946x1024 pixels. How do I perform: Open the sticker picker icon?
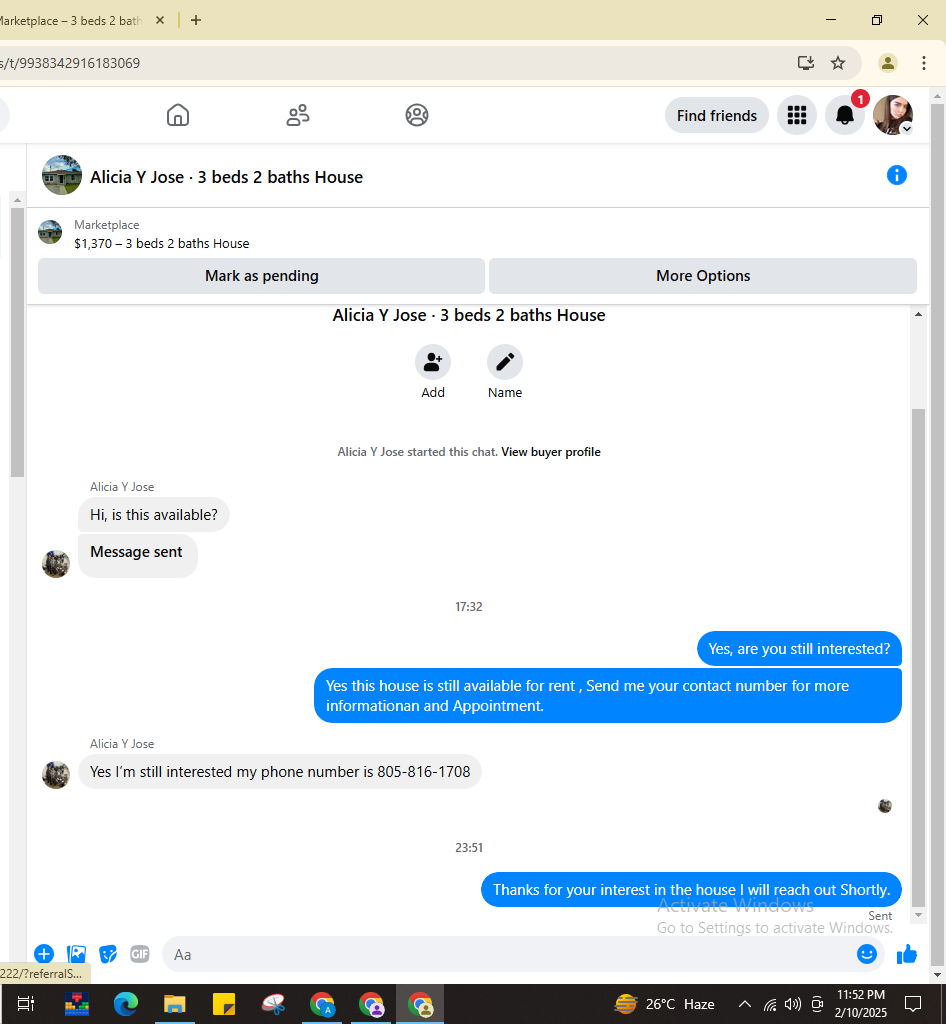coord(108,954)
